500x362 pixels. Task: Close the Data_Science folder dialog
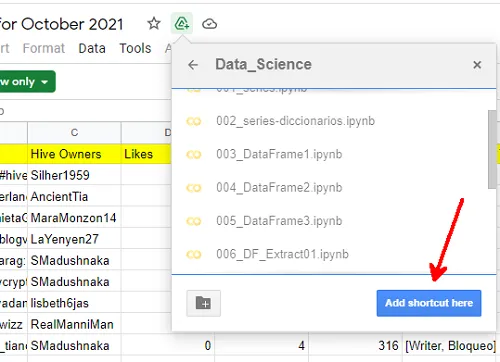[477, 65]
